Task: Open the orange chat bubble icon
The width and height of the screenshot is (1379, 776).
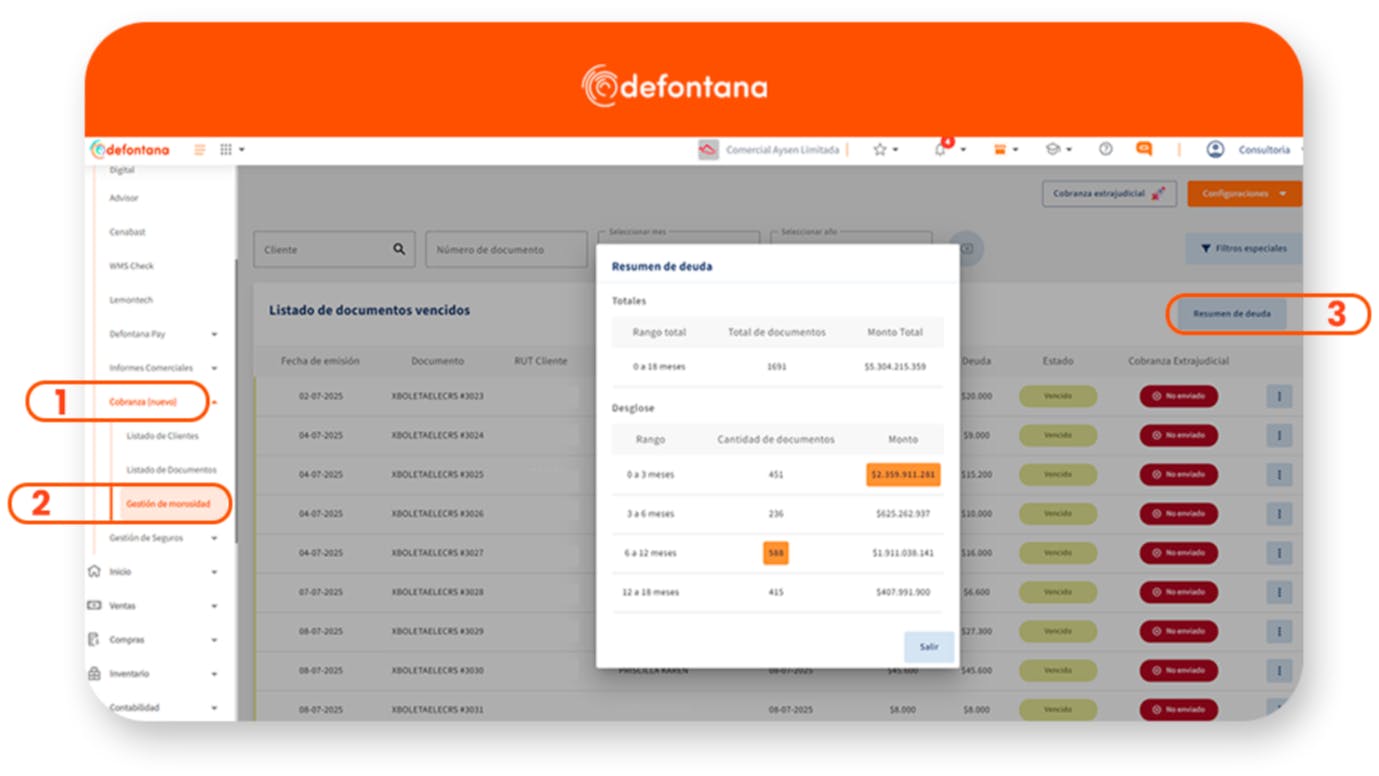Action: point(1144,149)
